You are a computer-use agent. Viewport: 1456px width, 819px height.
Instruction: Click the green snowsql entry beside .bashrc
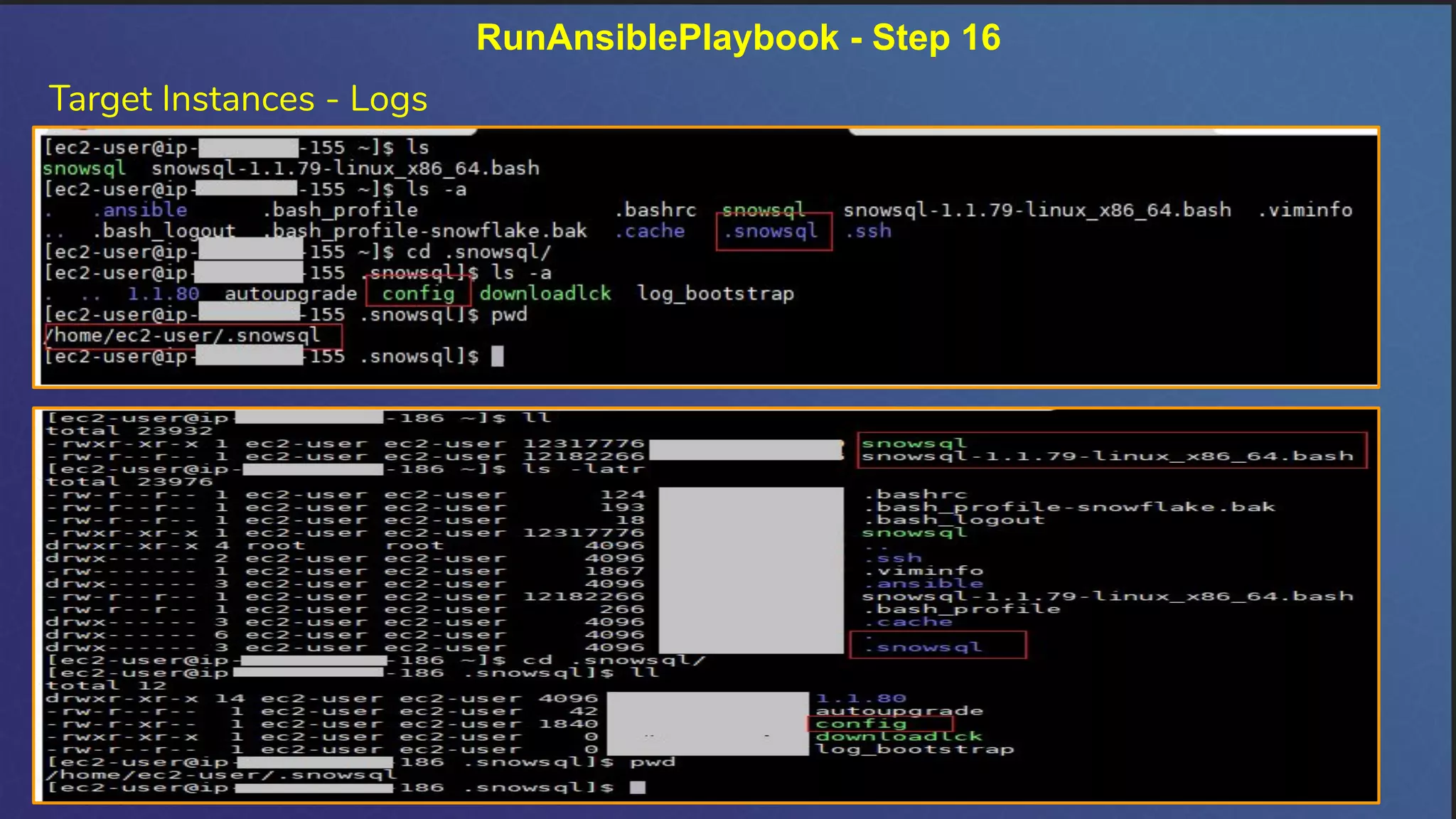pos(764,210)
